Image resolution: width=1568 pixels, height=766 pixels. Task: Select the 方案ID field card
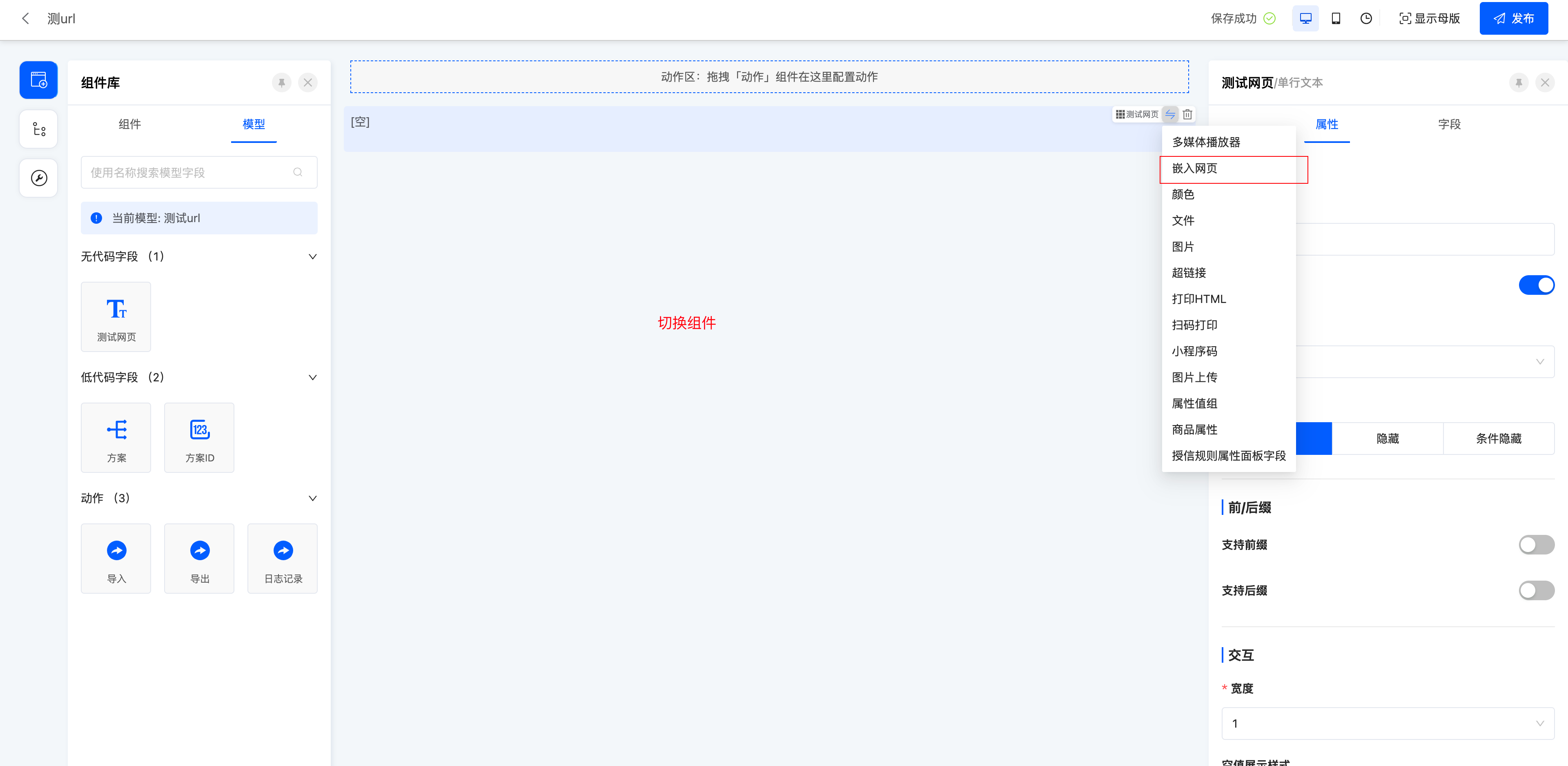pos(199,437)
